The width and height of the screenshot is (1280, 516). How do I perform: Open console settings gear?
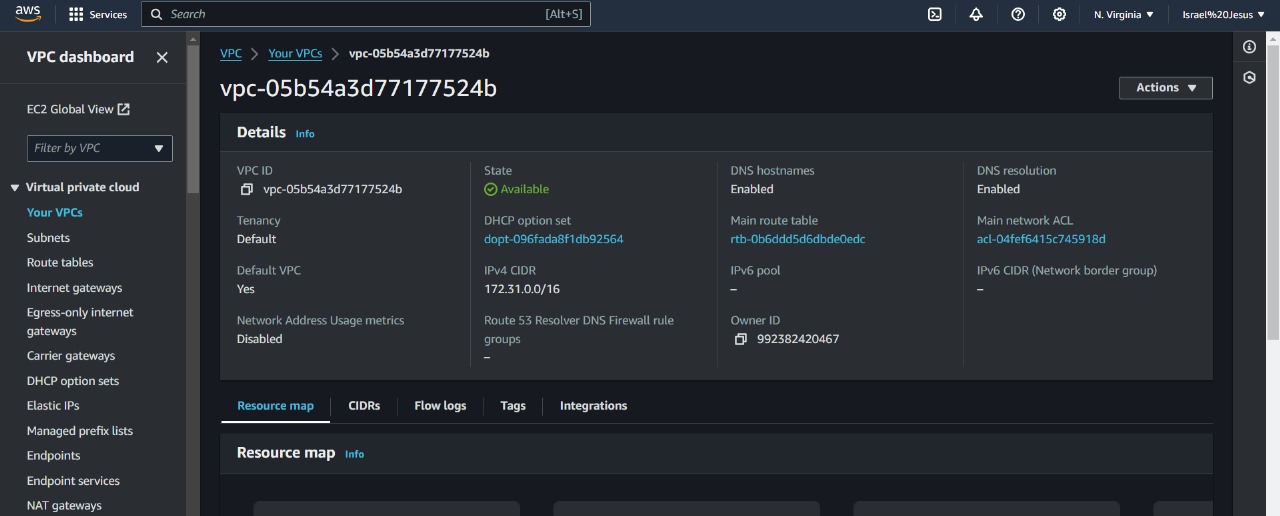click(x=1059, y=14)
